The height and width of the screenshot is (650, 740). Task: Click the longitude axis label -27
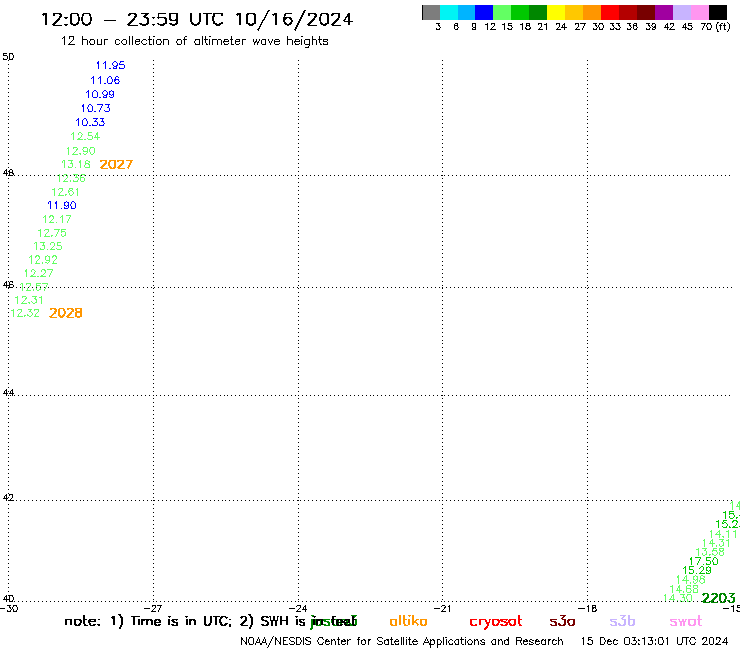(x=153, y=609)
